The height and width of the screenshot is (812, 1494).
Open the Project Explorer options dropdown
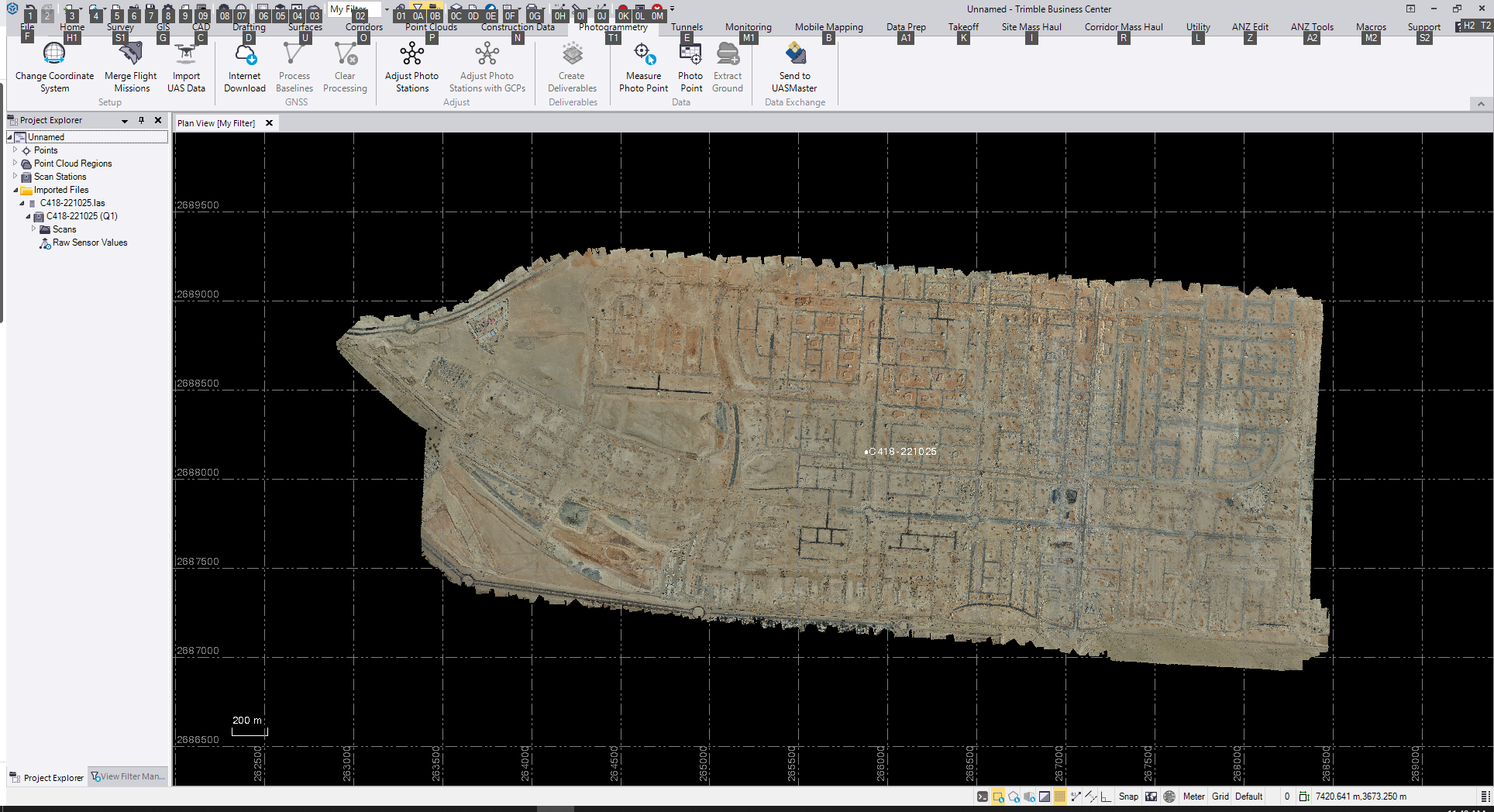pyautogui.click(x=124, y=121)
